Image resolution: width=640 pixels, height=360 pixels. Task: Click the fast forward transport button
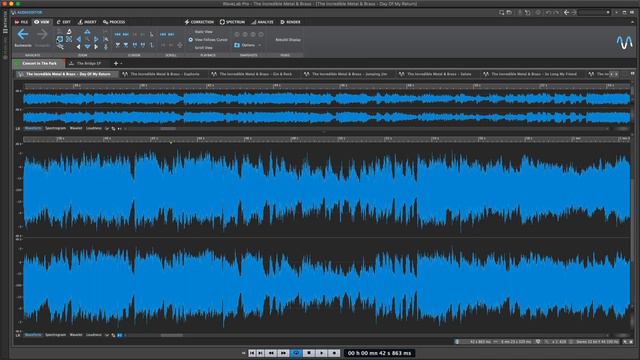click(283, 353)
